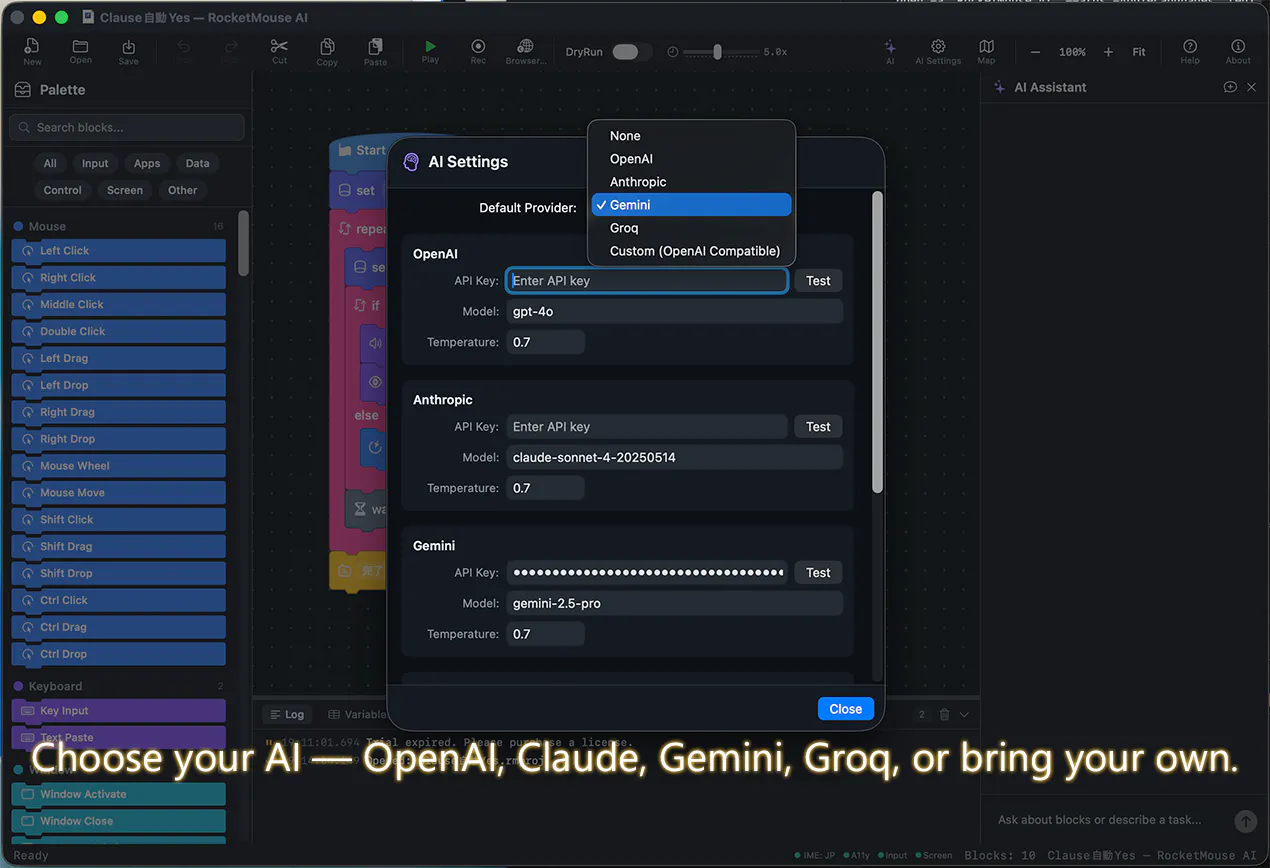Open a project with the Open icon
1270x868 pixels.
81,52
